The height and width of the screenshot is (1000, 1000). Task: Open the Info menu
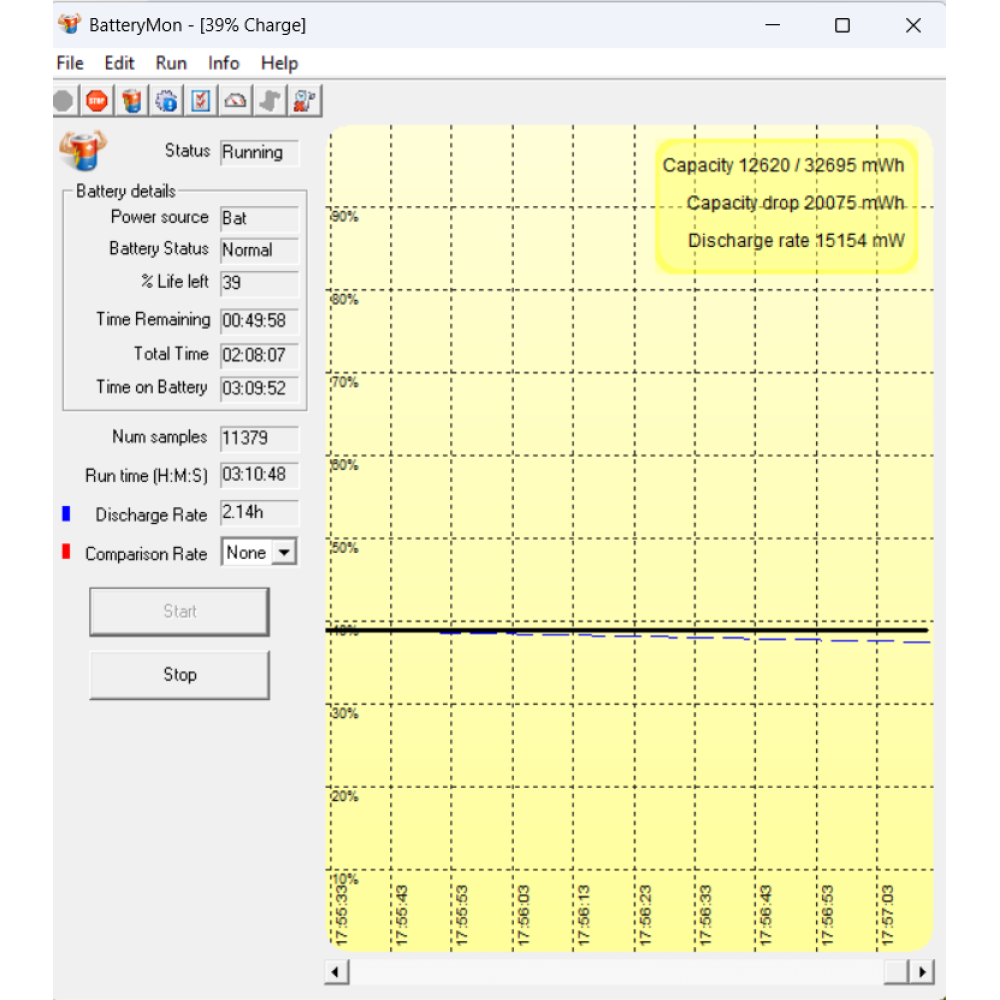point(223,63)
